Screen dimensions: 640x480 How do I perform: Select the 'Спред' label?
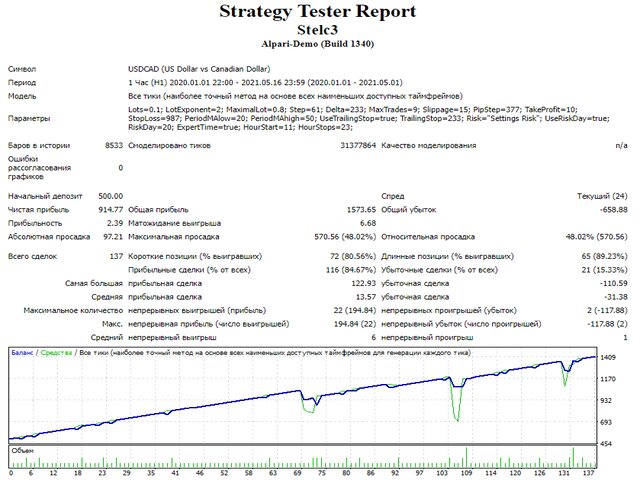[x=393, y=196]
